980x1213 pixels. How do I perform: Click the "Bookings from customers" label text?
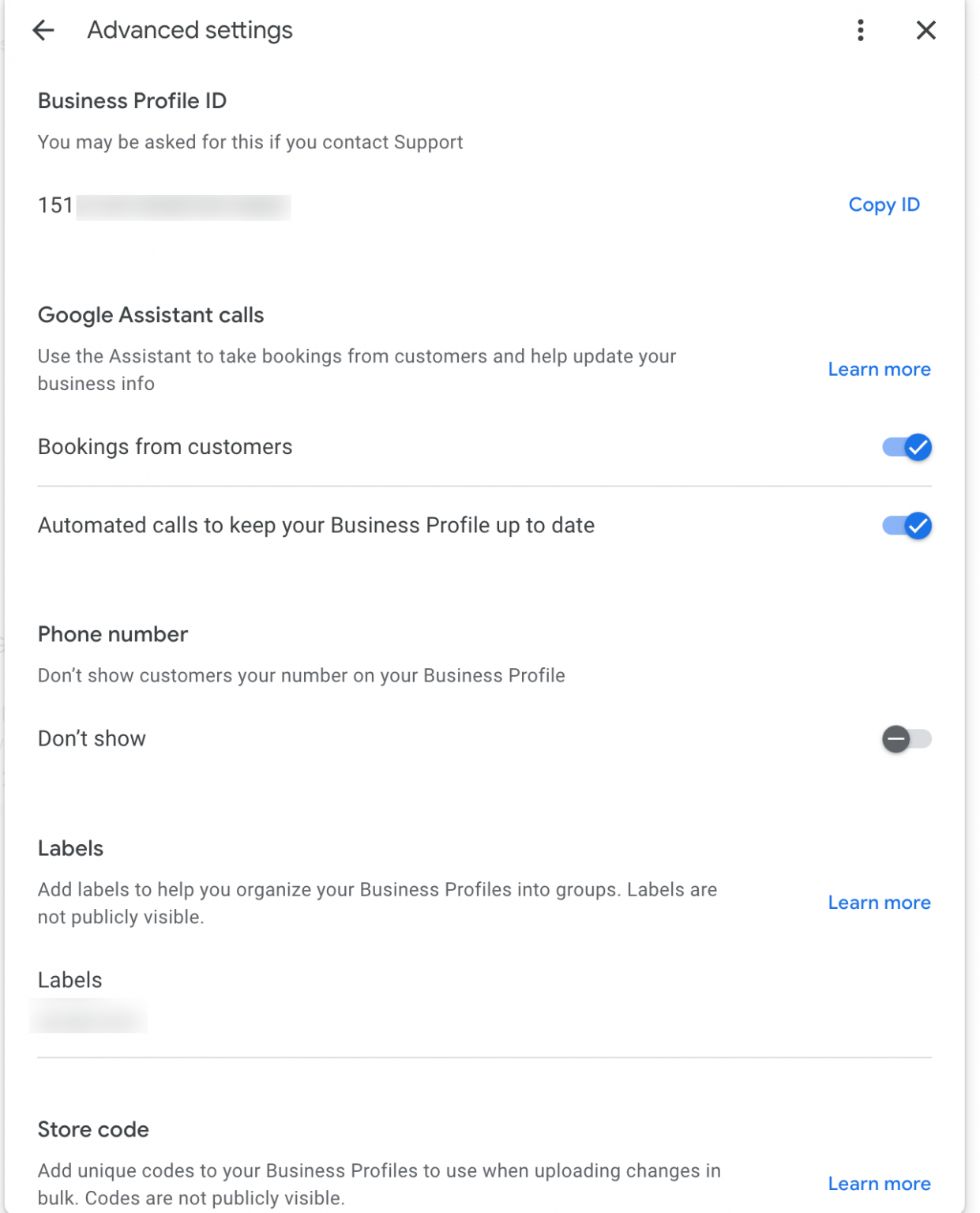[x=165, y=447]
